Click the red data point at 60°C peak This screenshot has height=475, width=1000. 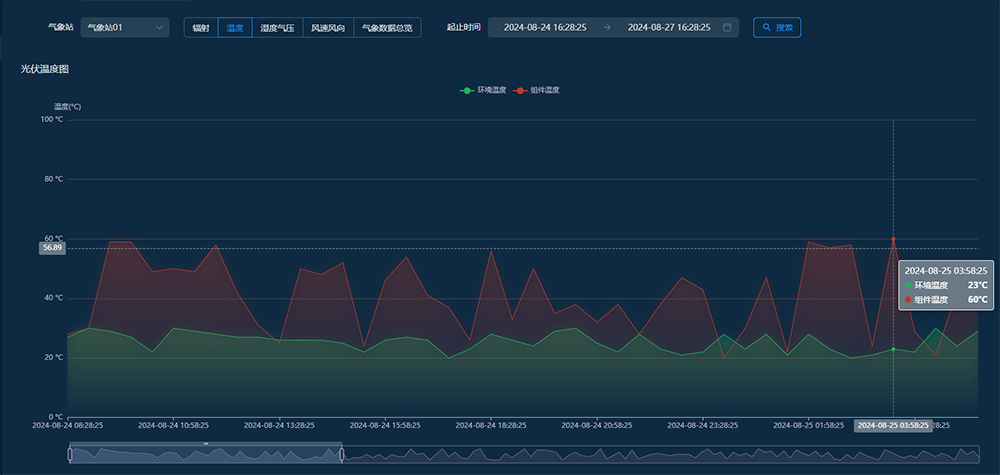point(893,240)
